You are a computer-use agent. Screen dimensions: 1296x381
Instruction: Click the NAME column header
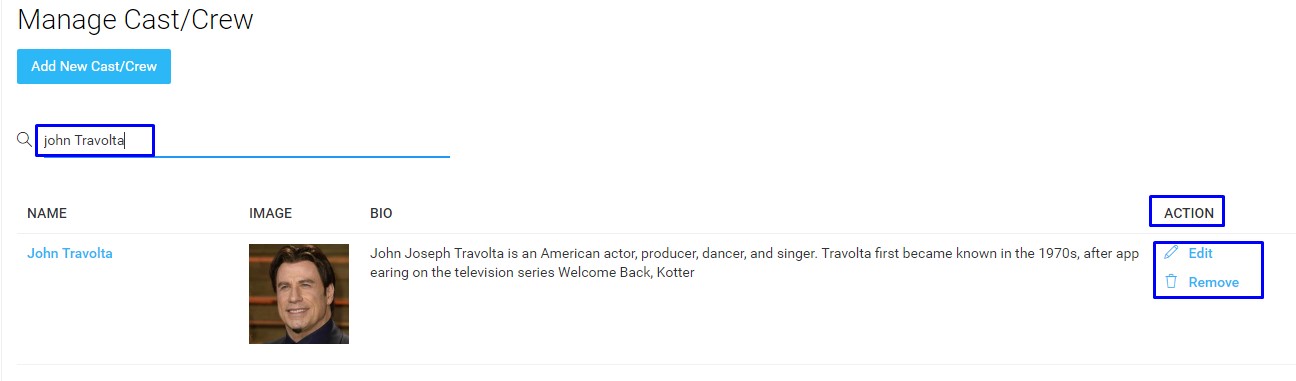[47, 213]
